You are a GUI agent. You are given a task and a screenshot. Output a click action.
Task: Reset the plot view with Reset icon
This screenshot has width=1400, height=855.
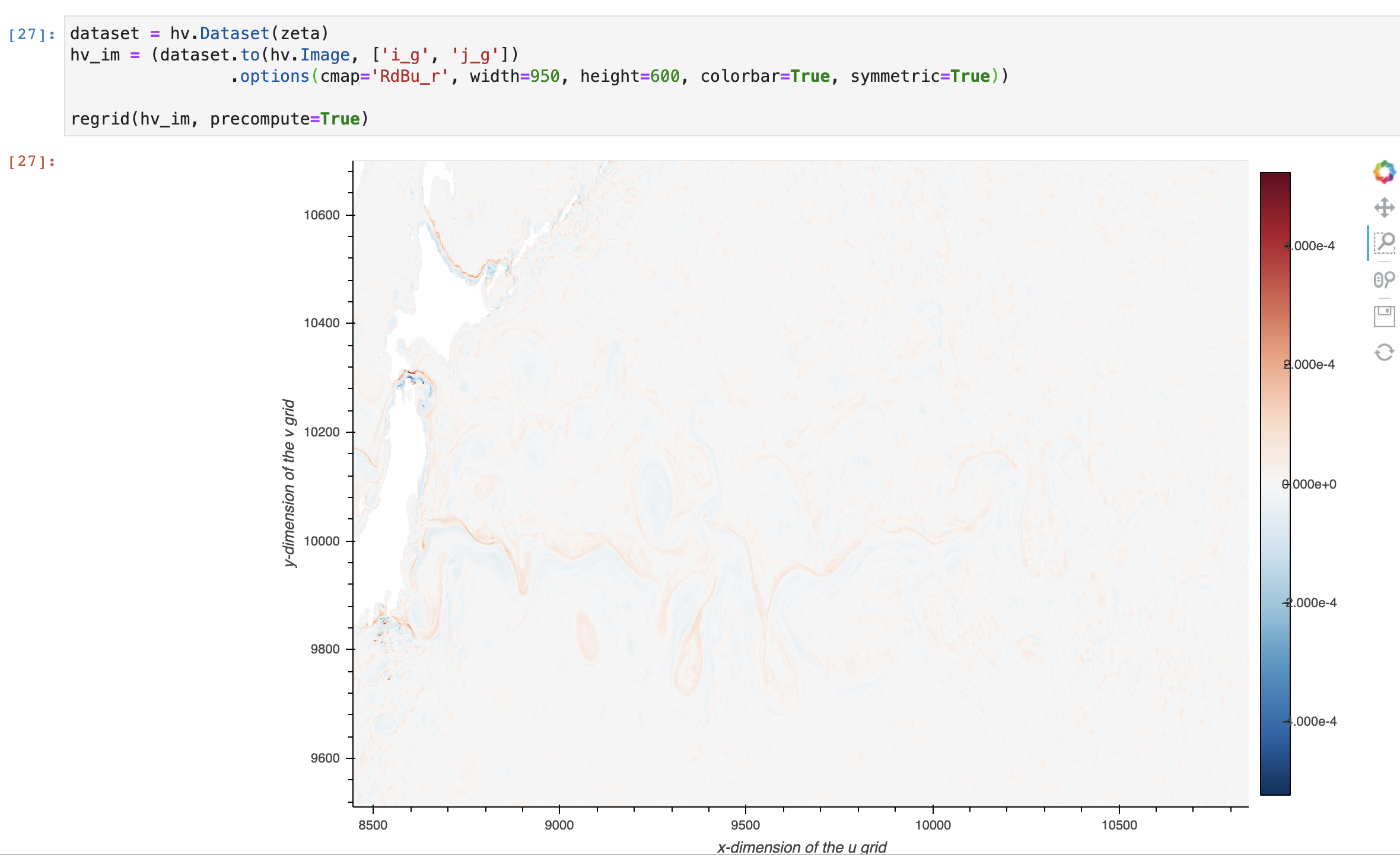[x=1384, y=352]
